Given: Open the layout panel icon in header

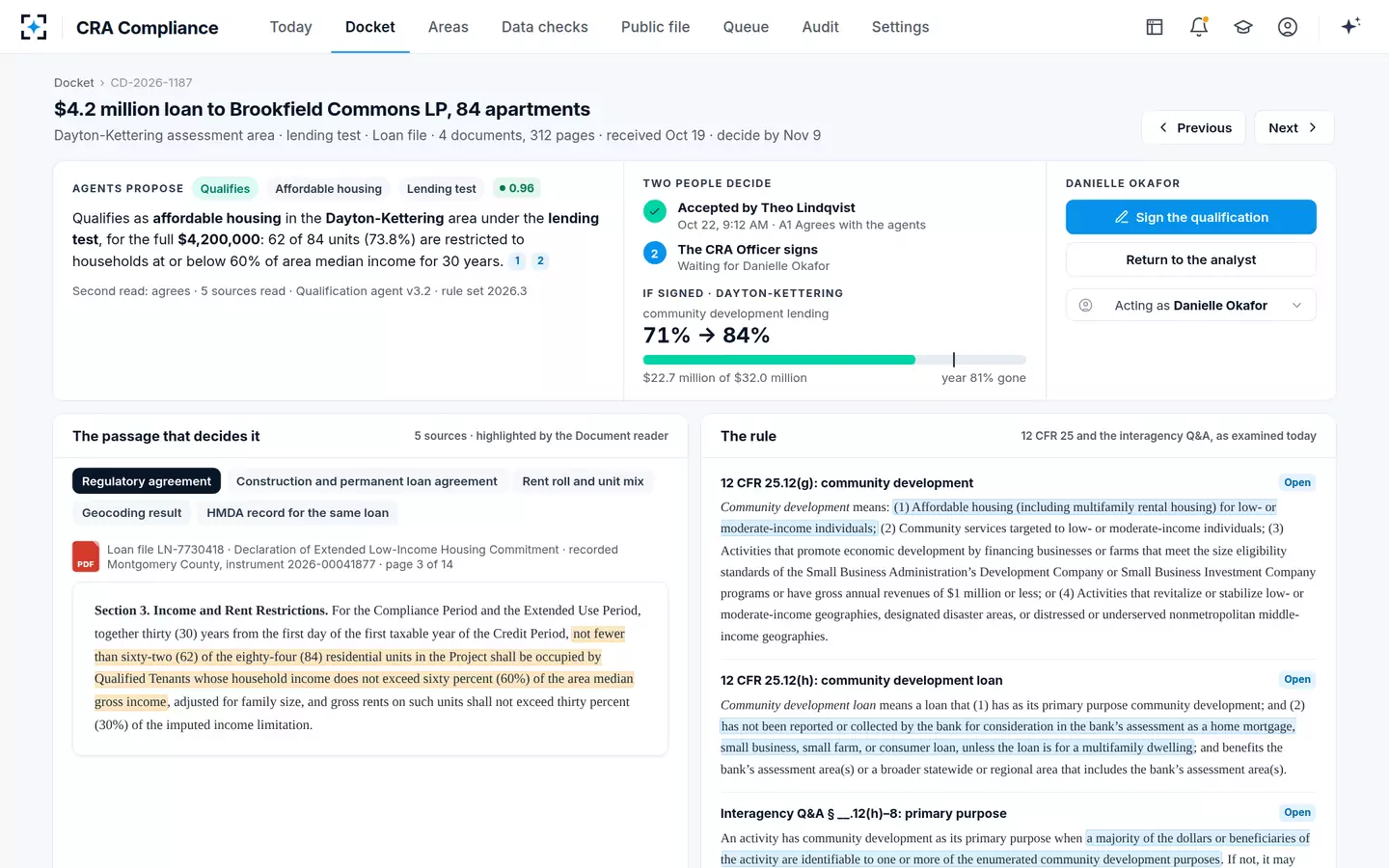Looking at the screenshot, I should click(1155, 27).
